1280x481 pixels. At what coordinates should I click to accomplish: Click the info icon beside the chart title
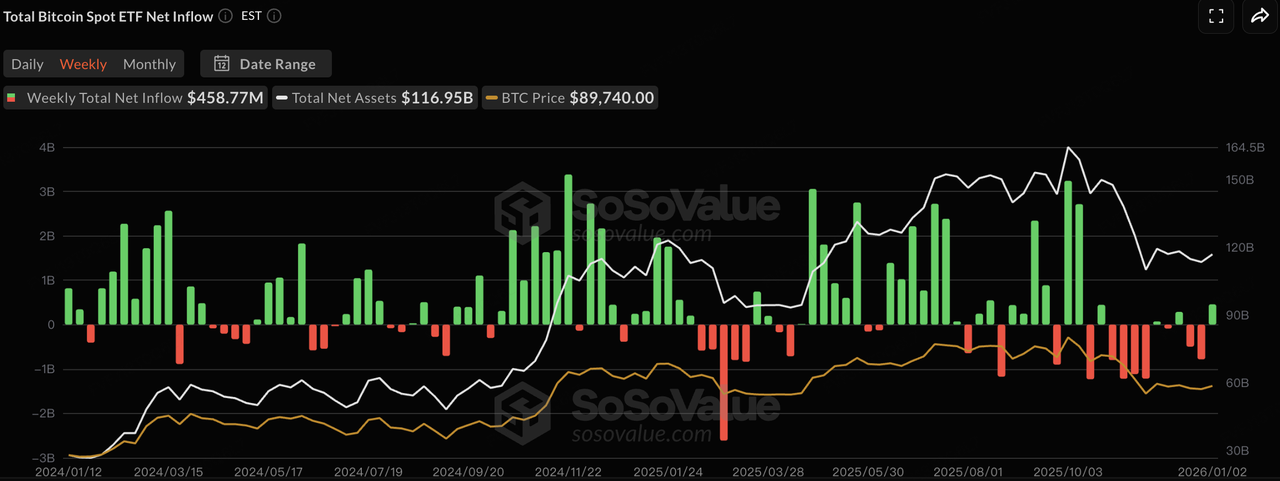tap(225, 16)
